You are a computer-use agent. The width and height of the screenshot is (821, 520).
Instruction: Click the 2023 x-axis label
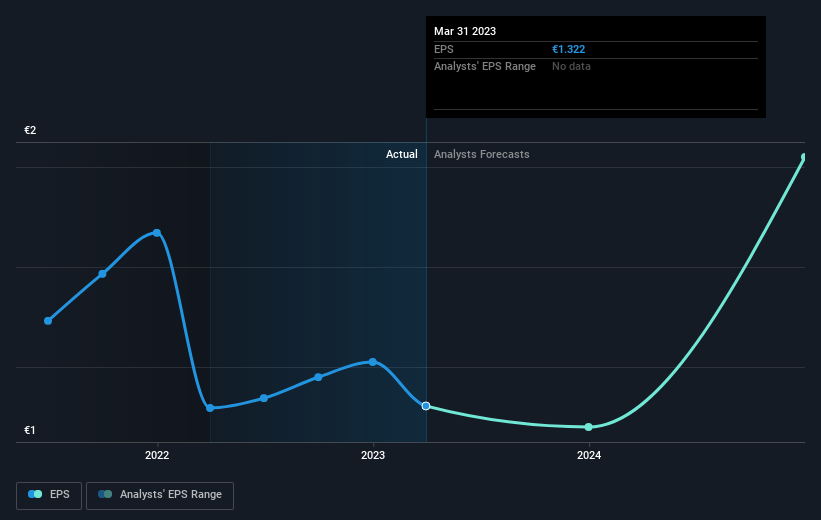click(373, 456)
